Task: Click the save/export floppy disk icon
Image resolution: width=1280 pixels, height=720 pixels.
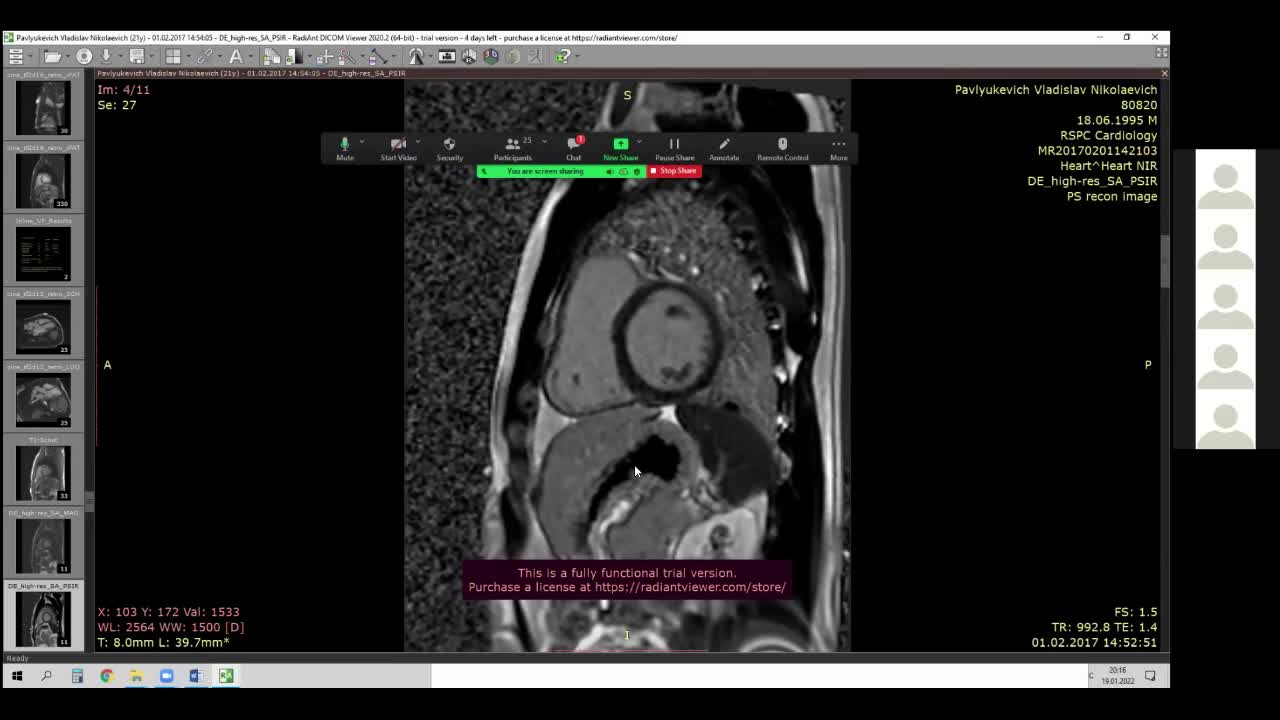Action: (137, 56)
